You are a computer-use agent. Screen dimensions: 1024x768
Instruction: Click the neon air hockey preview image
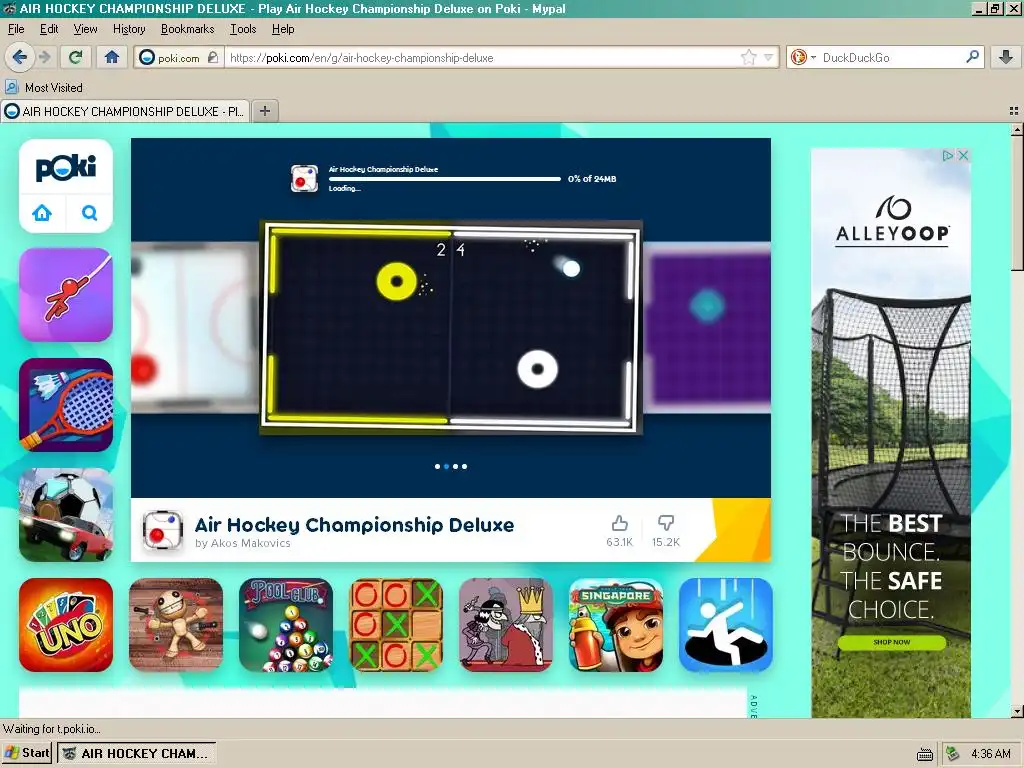tap(451, 327)
